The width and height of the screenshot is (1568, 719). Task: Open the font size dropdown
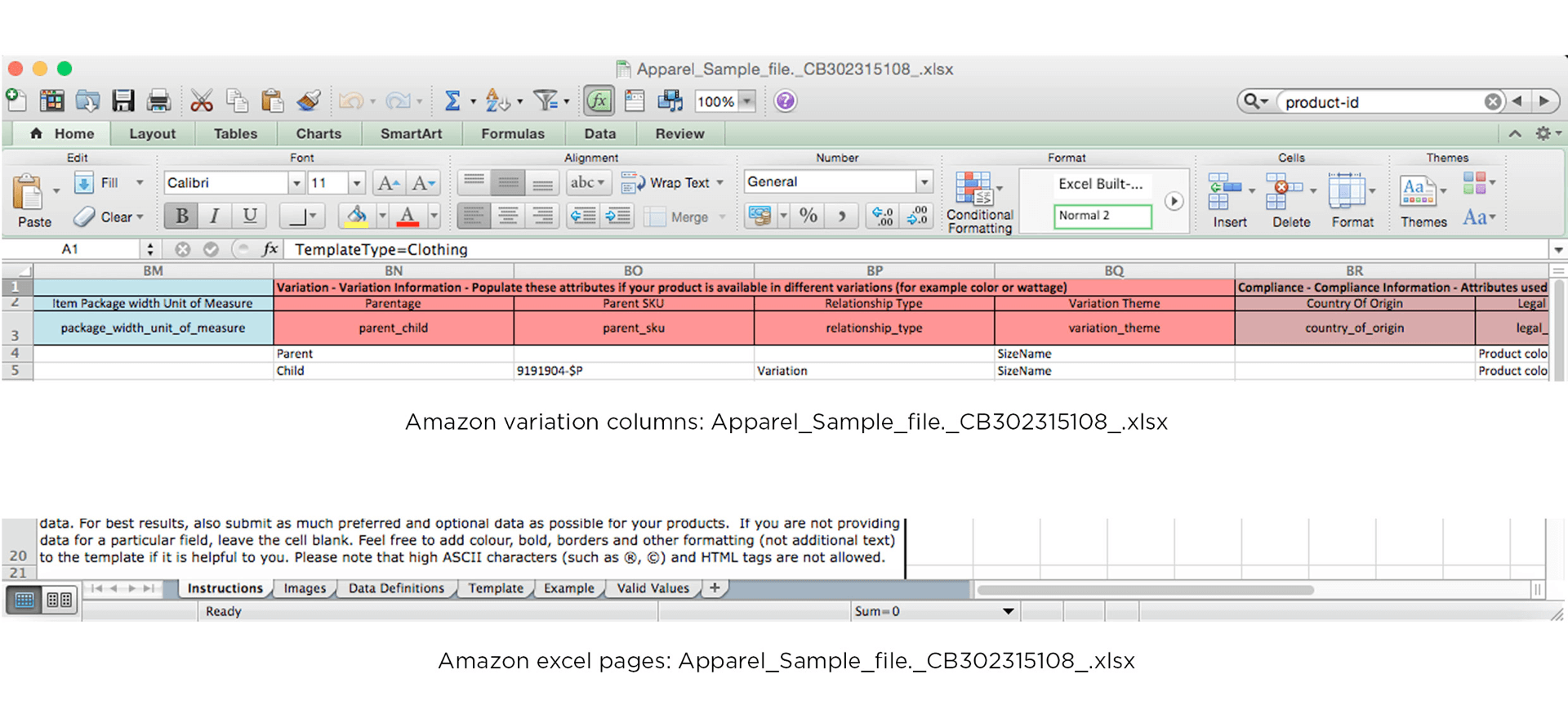click(356, 183)
